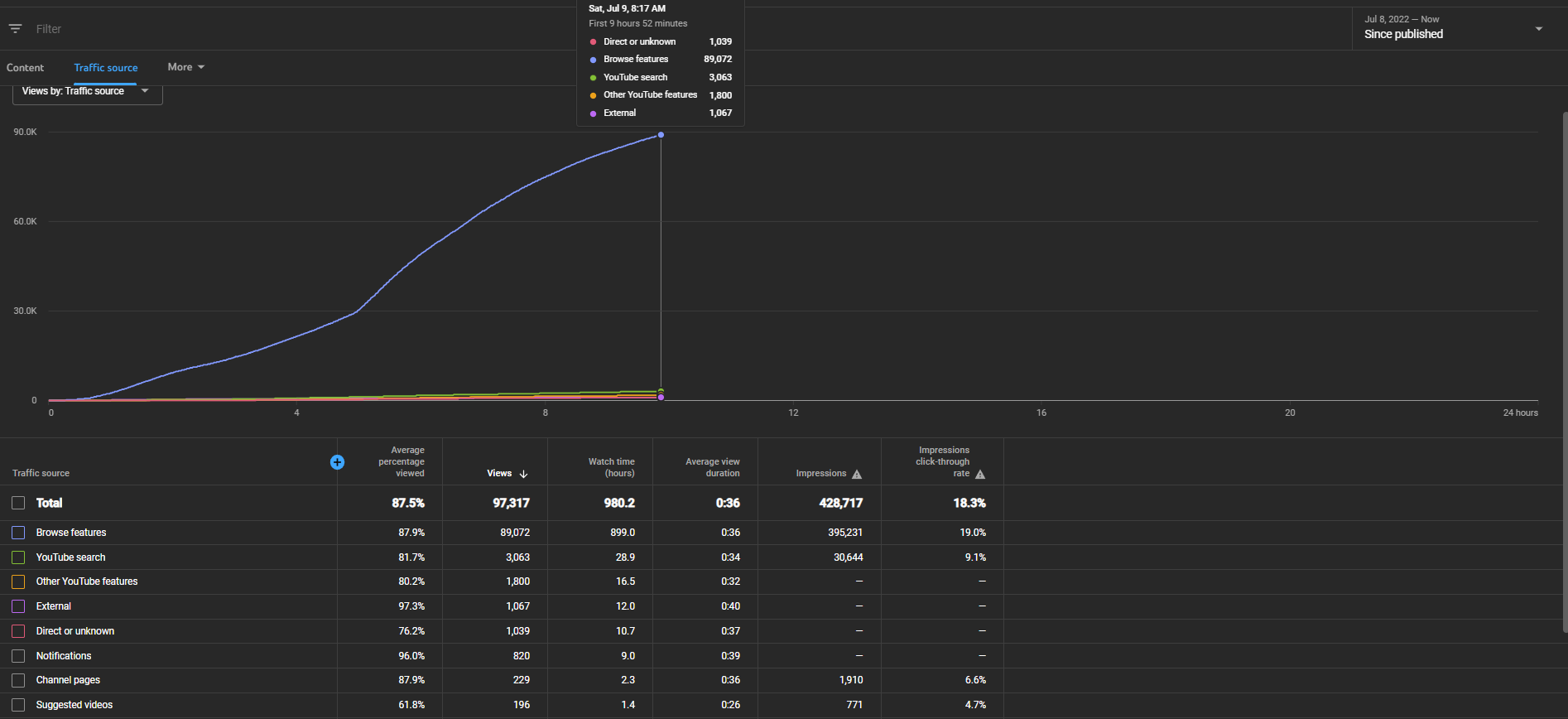
Task: Check the Other YouTube features checkbox
Action: (18, 581)
